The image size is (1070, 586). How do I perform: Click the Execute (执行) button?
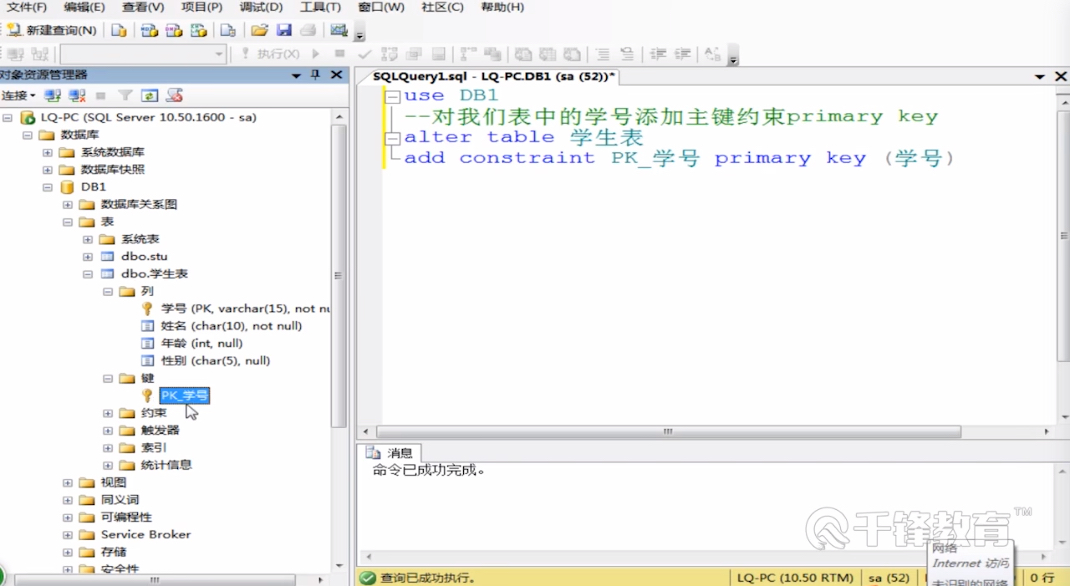click(270, 54)
